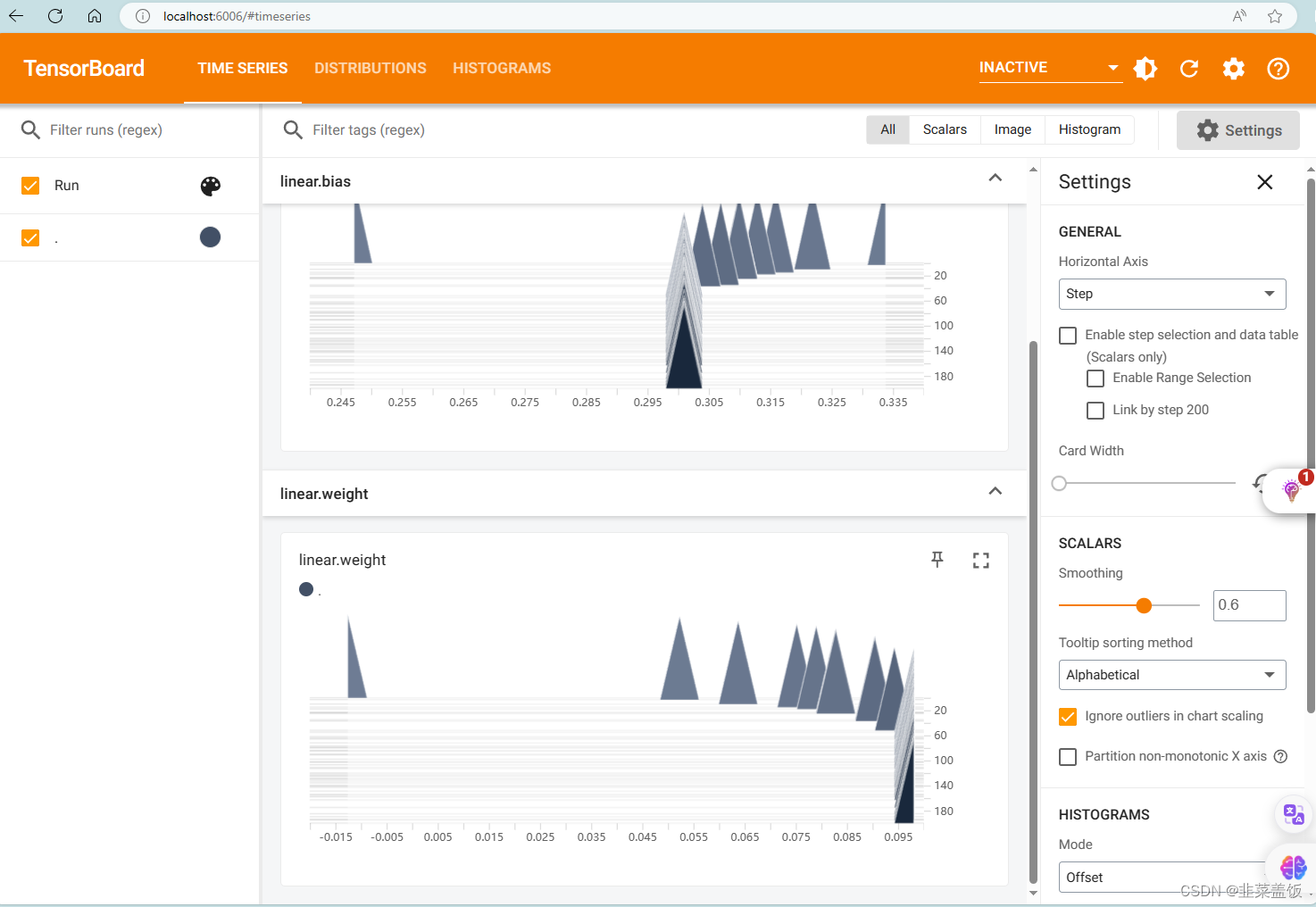Viewport: 1316px width, 907px height.
Task: Open TensorBoard gear settings in header
Action: click(1234, 69)
